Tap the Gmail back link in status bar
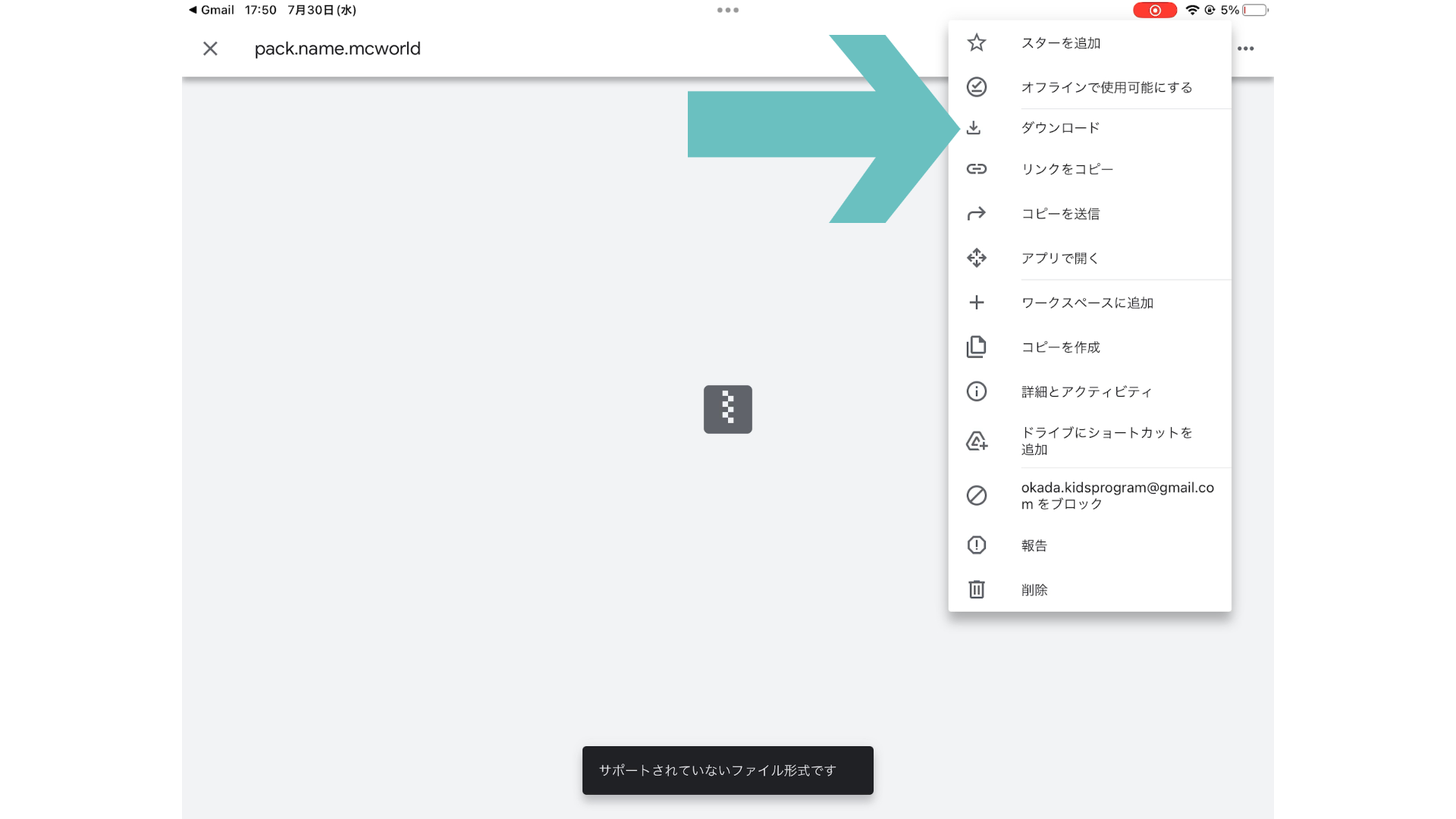1456x819 pixels. tap(212, 10)
